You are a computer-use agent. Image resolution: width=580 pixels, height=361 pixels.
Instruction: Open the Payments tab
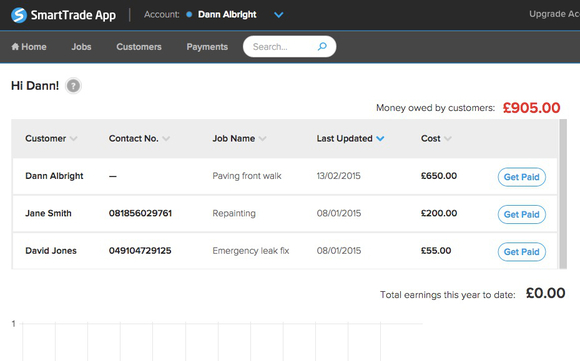[207, 47]
